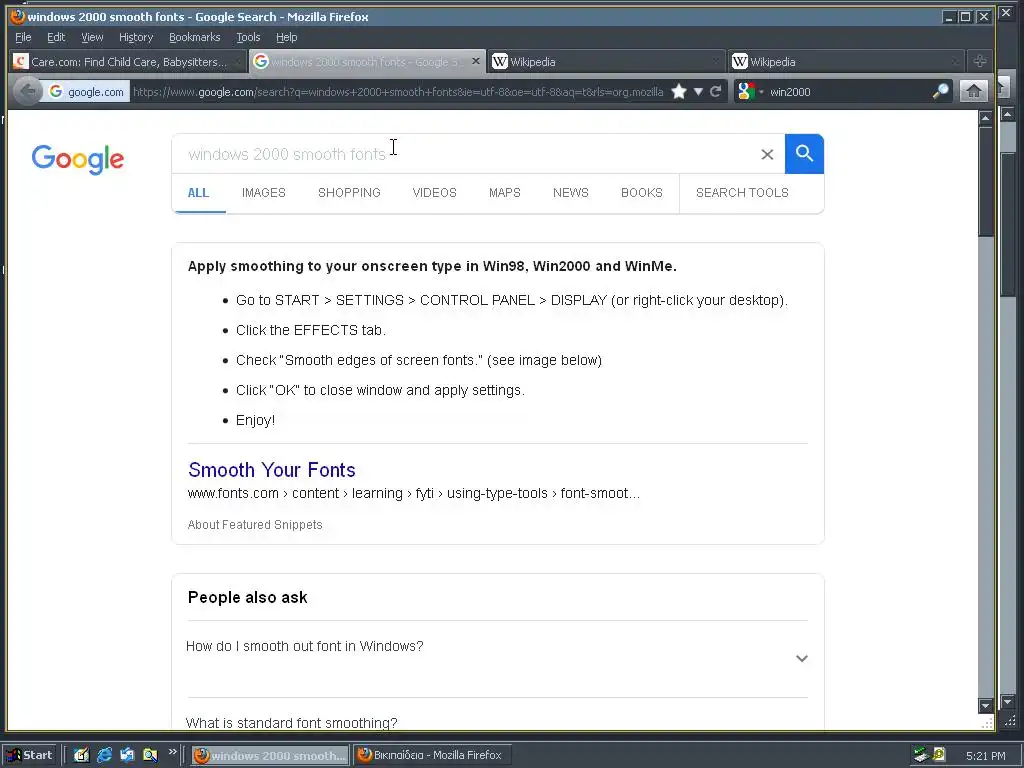Select the IMAGES results tab
The width and height of the screenshot is (1024, 768).
tap(264, 193)
